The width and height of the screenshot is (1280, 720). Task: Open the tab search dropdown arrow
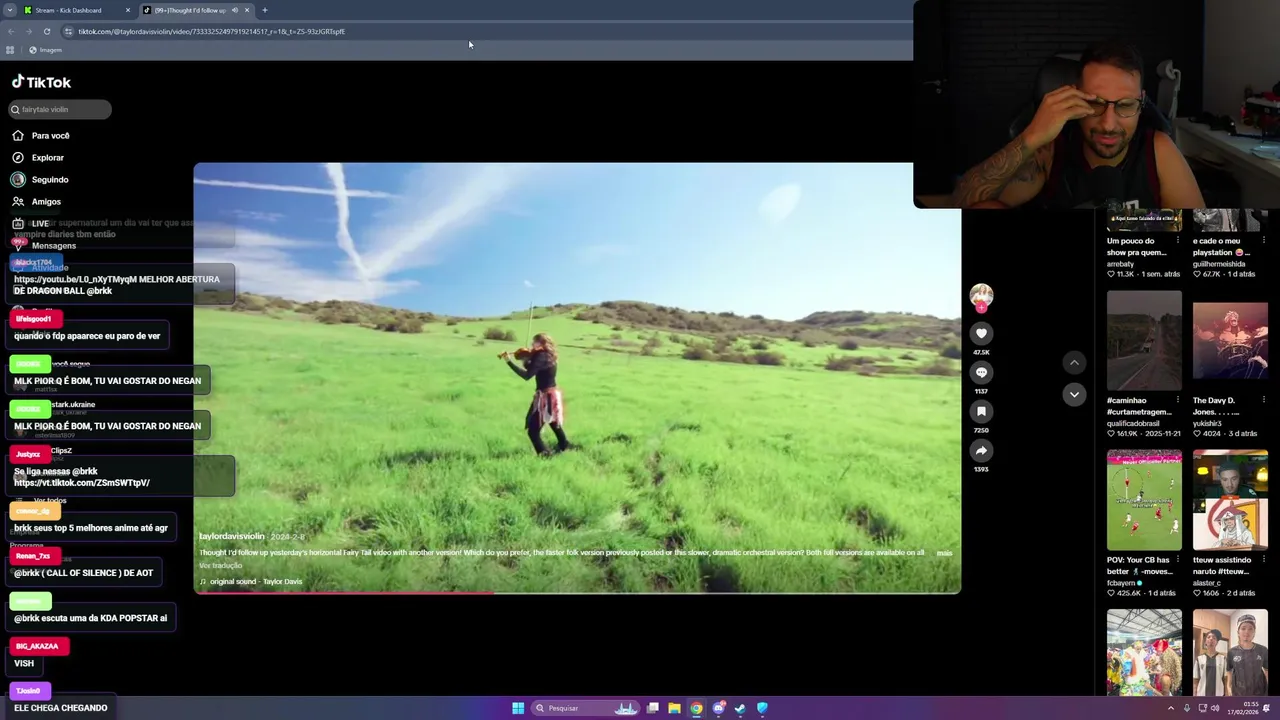[9, 10]
